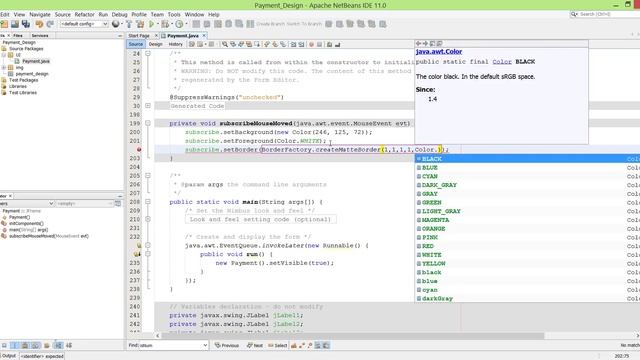Viewport: 640px width, 360px height.
Task: Select initComponents() in Navigator
Action: click(26, 223)
